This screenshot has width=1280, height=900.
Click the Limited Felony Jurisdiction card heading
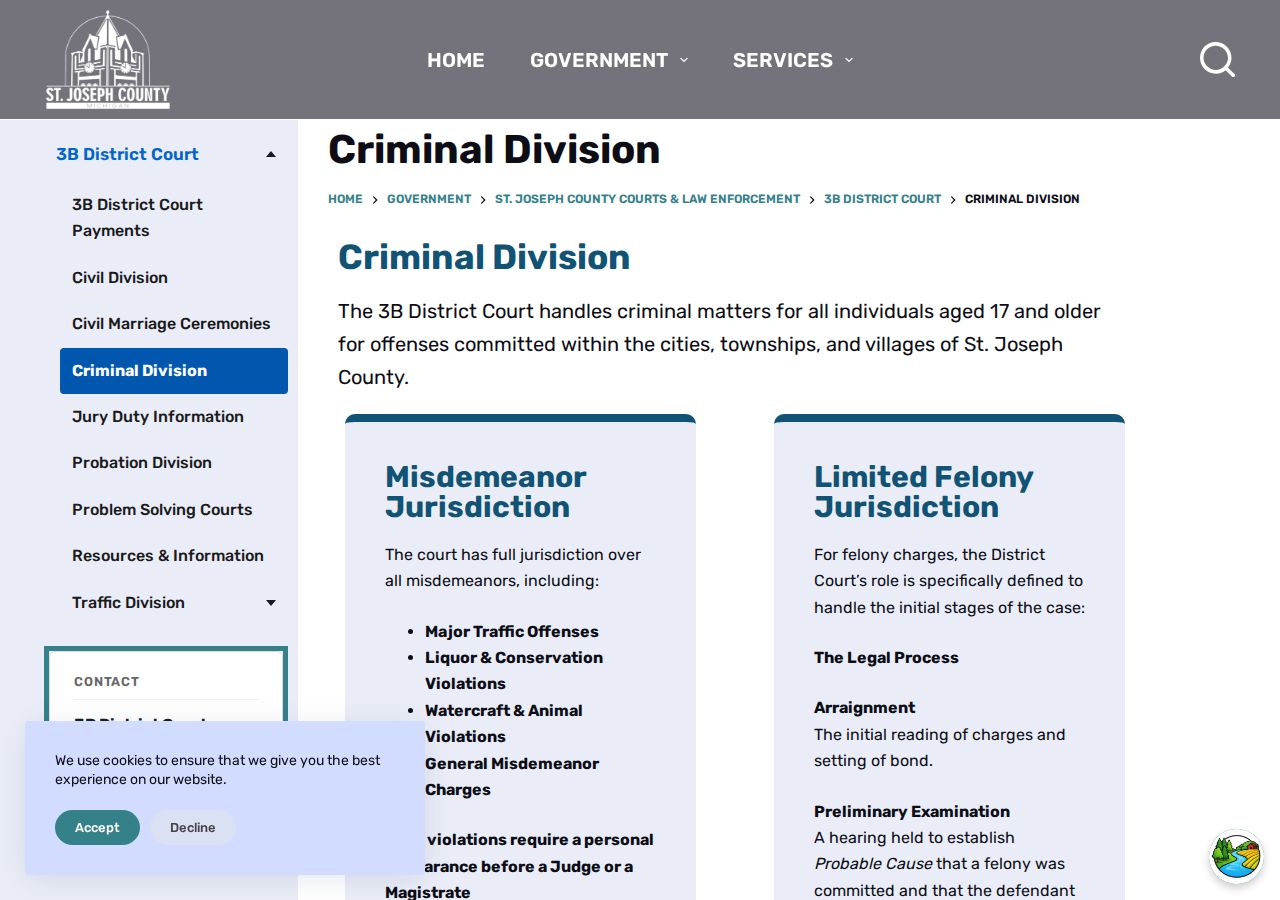923,492
